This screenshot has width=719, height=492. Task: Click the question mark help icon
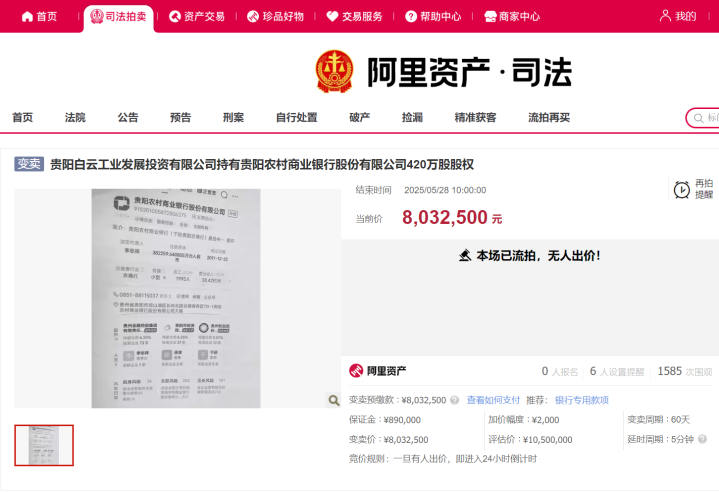tap(411, 17)
